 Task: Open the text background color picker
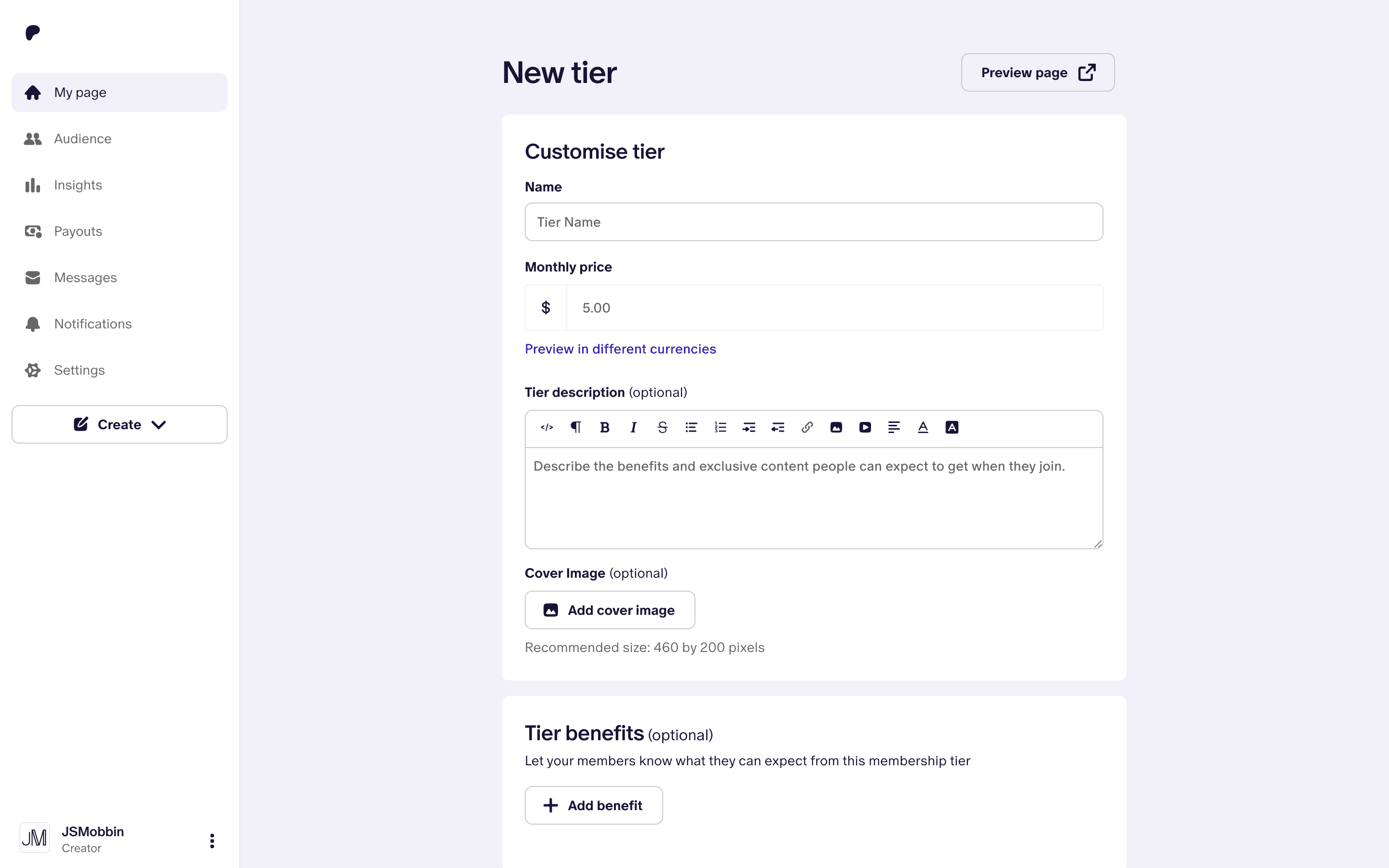click(952, 427)
